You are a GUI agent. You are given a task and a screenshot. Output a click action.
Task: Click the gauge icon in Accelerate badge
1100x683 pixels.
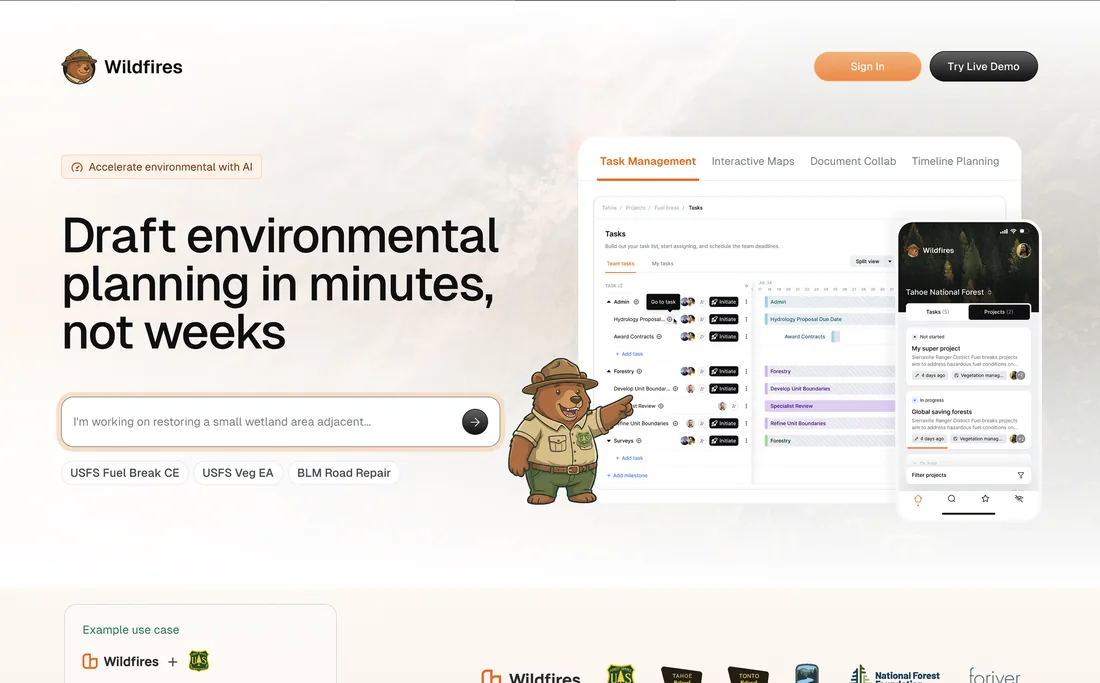tap(77, 168)
